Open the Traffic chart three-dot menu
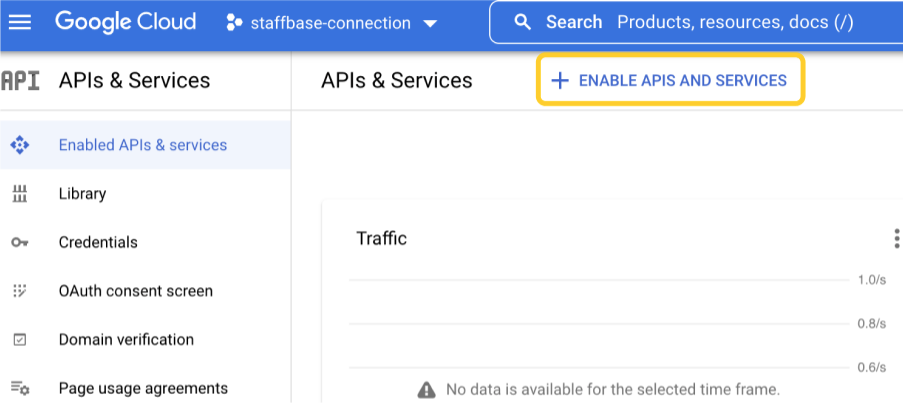 coord(896,238)
